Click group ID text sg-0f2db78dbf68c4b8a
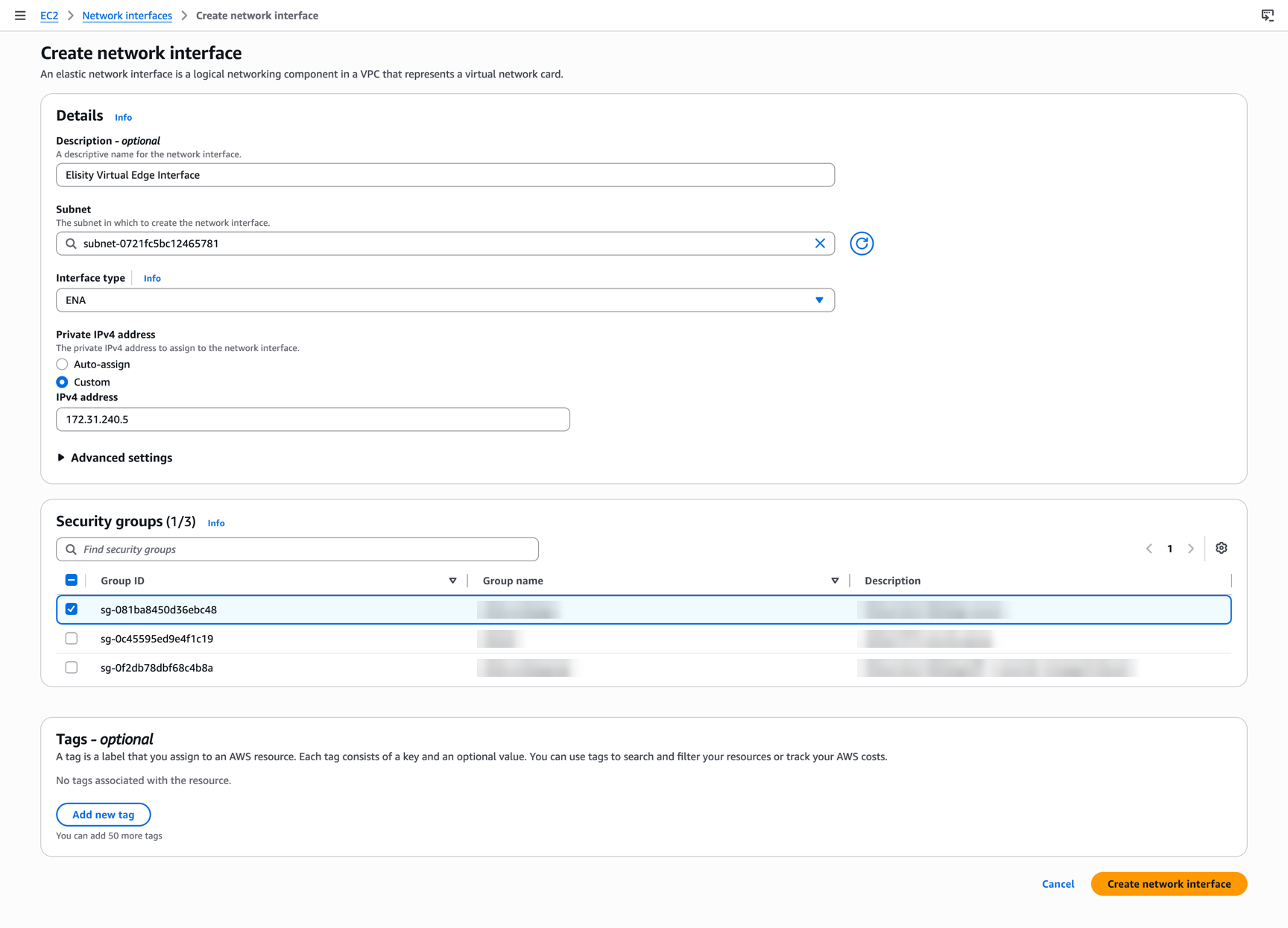Image resolution: width=1288 pixels, height=928 pixels. 157,668
